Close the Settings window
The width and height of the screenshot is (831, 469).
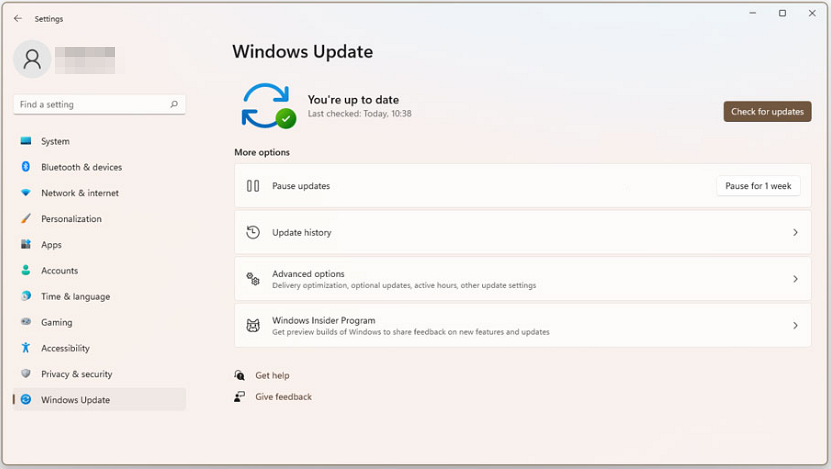[812, 13]
